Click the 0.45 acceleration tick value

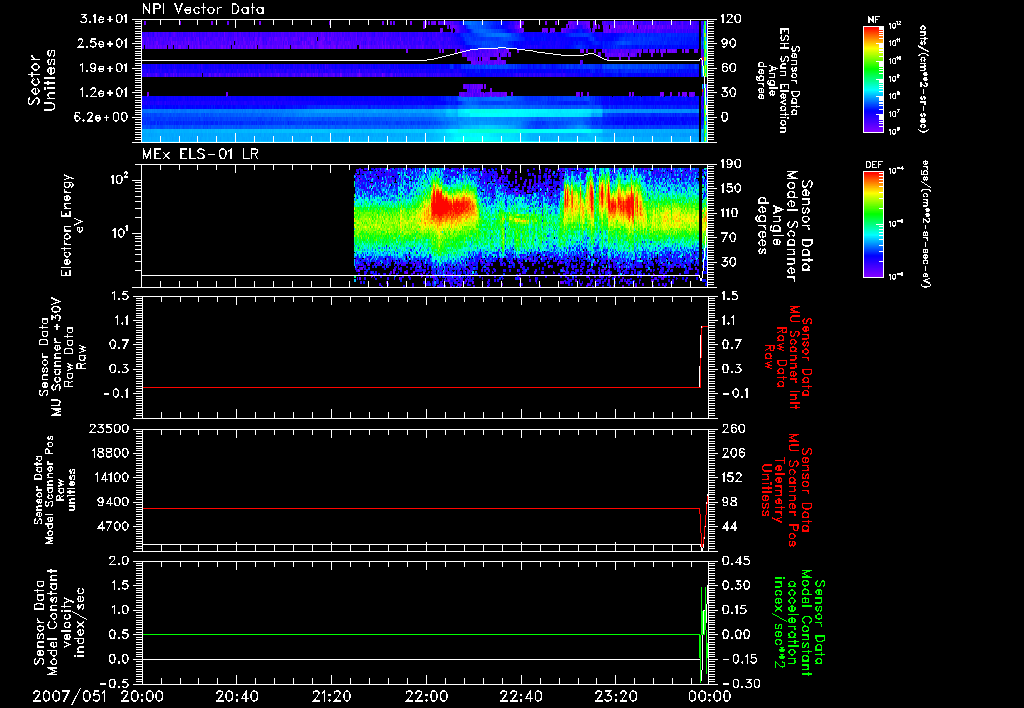[x=737, y=561]
